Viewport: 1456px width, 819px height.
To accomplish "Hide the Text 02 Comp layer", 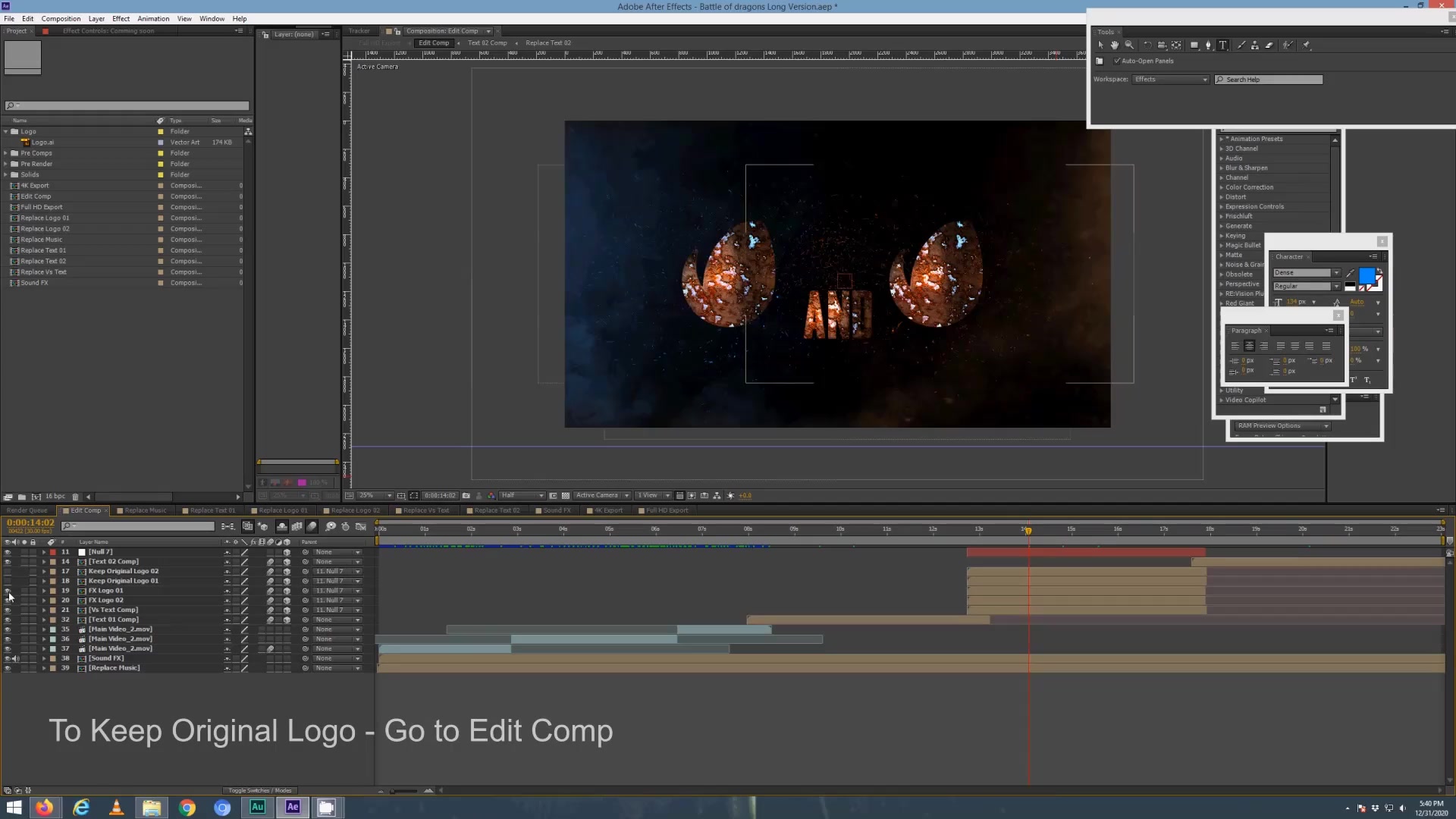I will click(x=8, y=562).
